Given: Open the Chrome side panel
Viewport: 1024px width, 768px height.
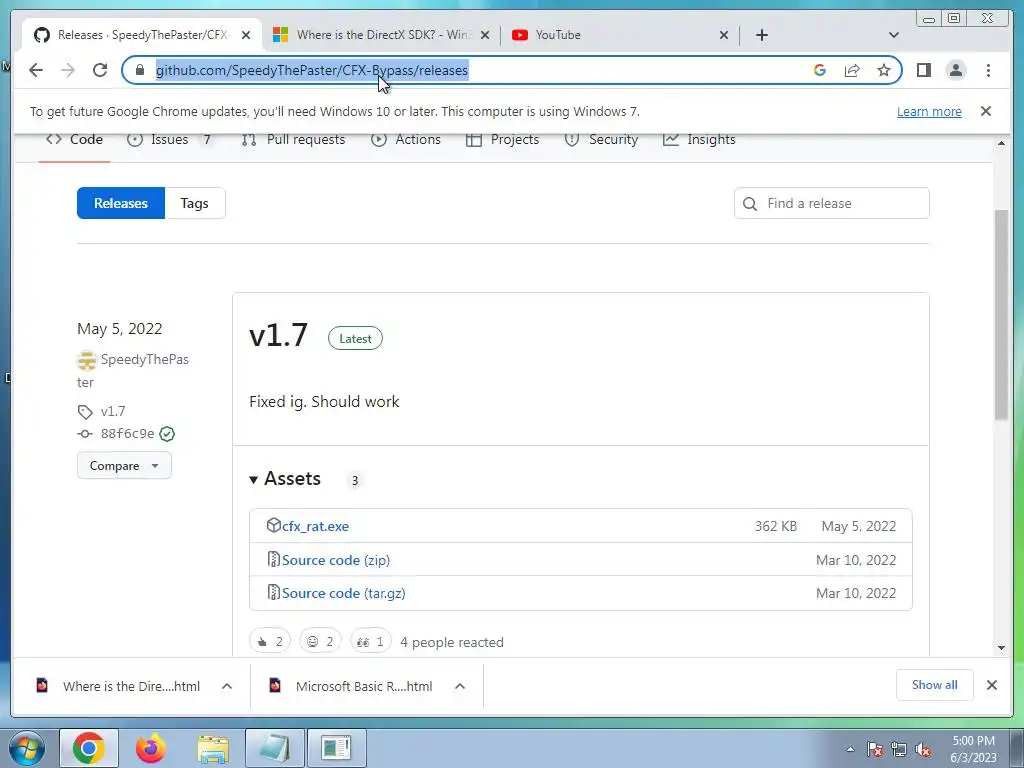Looking at the screenshot, I should coord(923,70).
